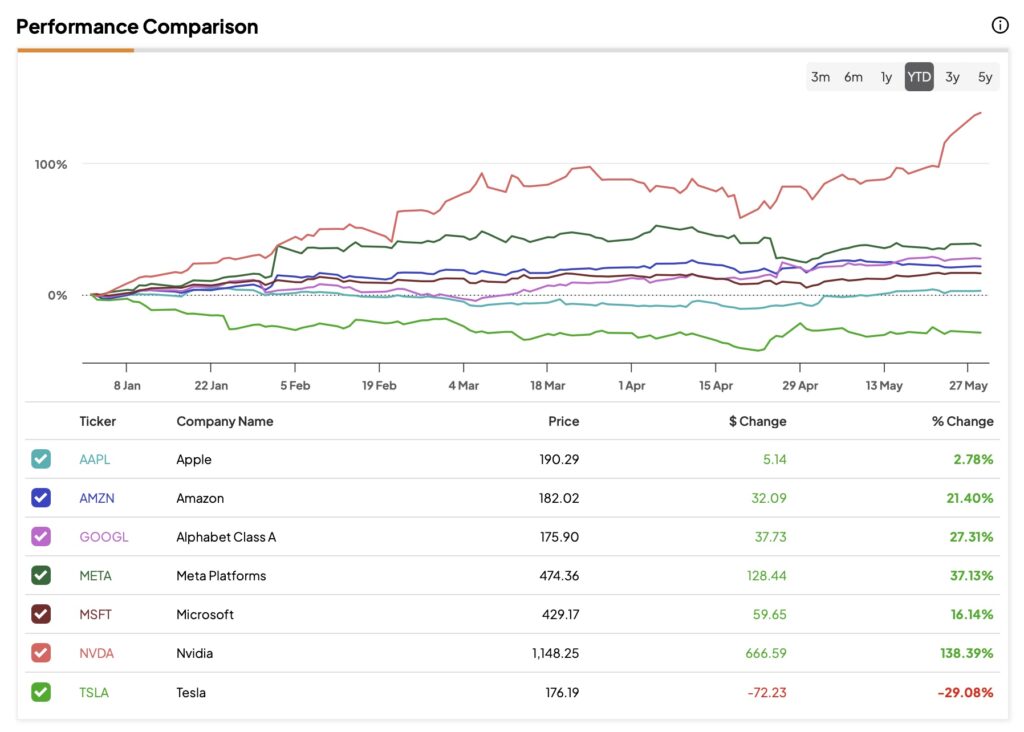Uncheck the META checkbox
1024x732 pixels.
coord(40,575)
